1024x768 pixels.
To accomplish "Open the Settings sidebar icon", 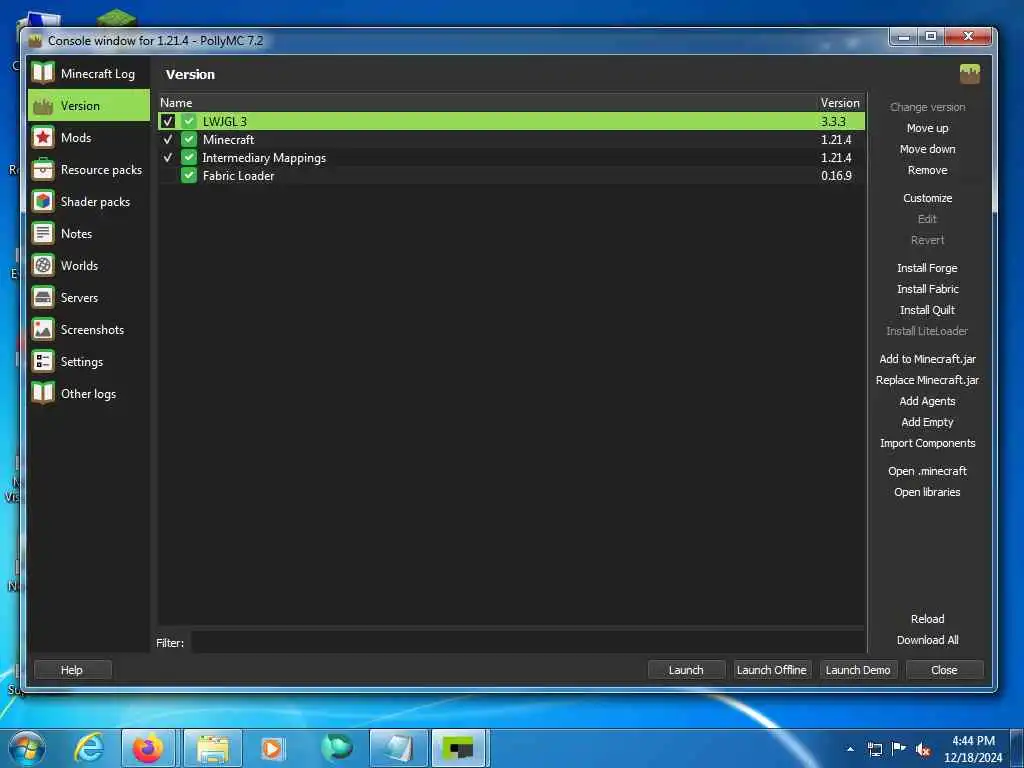I will click(x=43, y=361).
